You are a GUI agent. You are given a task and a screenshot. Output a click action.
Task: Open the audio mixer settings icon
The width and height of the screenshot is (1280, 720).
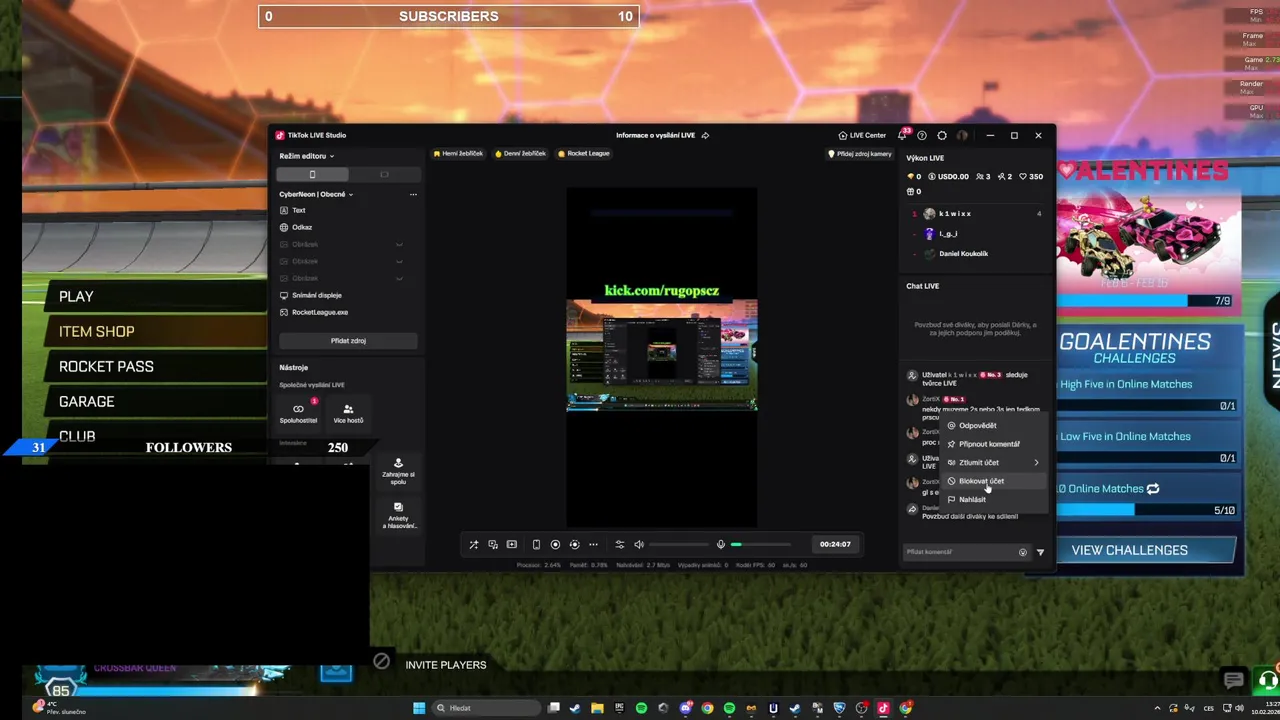tap(619, 544)
